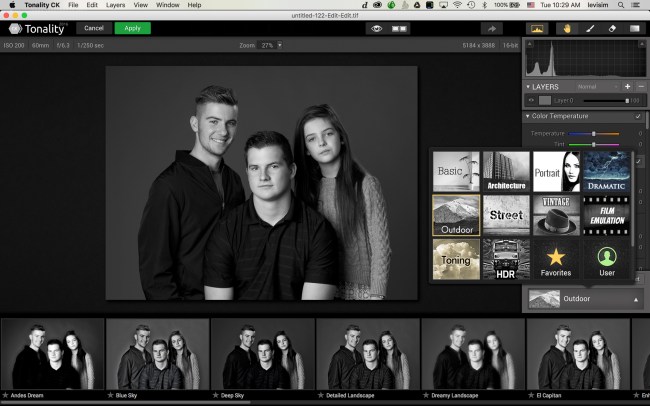Favorite the Deep Sky preset star
Image resolution: width=650 pixels, height=406 pixels.
[216, 395]
